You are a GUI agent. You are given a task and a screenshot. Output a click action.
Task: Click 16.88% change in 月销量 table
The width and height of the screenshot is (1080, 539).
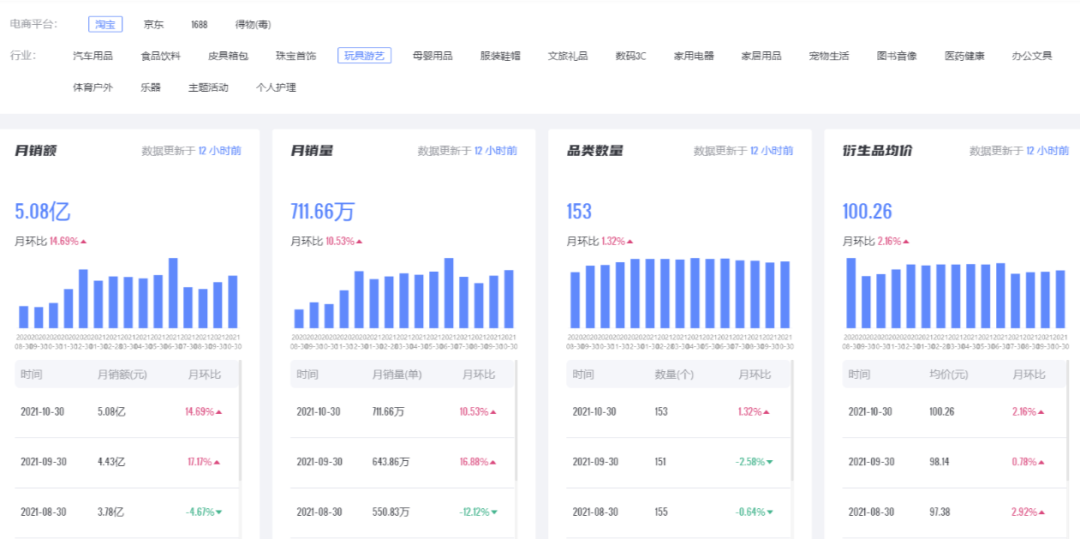click(479, 462)
